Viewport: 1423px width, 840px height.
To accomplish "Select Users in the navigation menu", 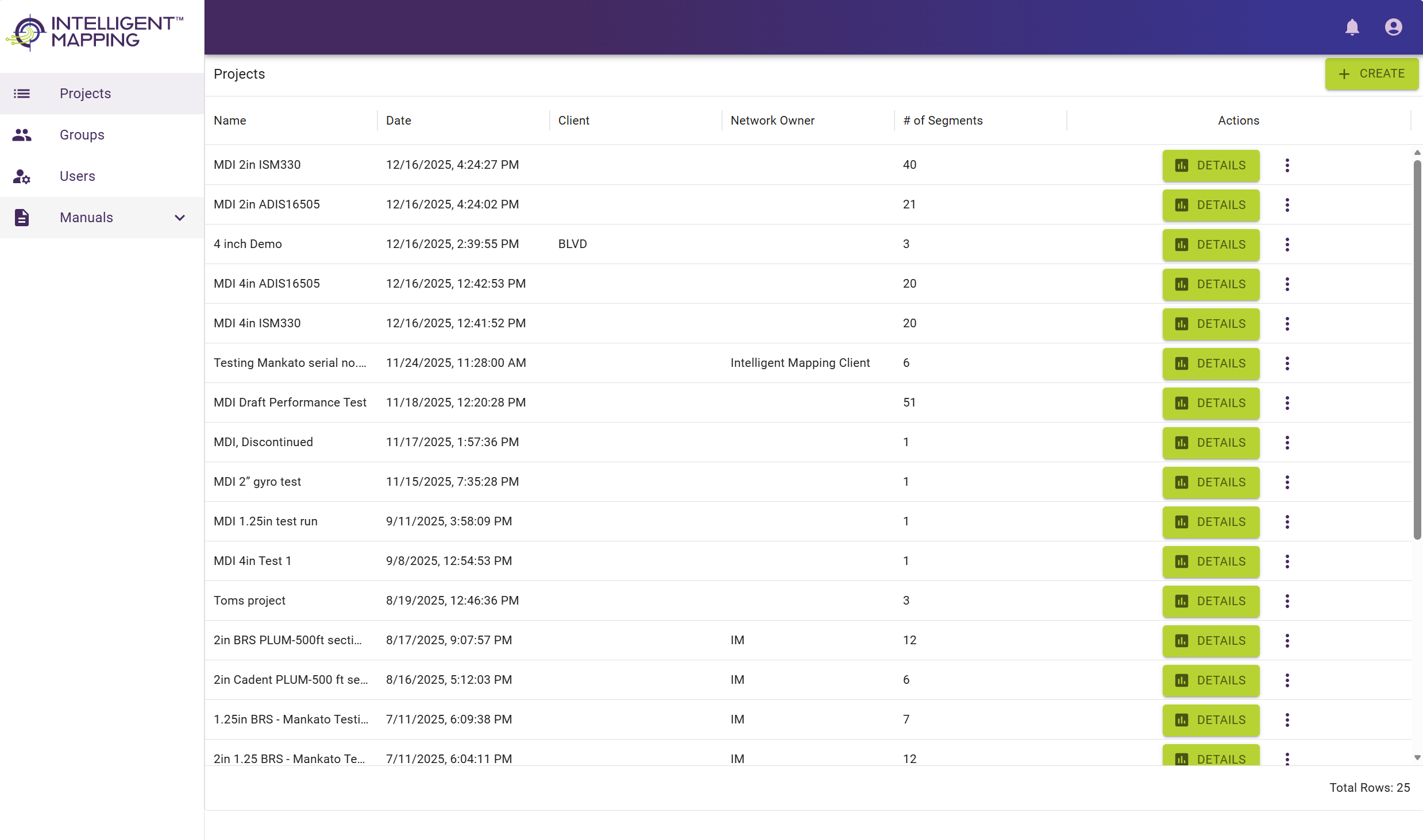I will tap(77, 176).
